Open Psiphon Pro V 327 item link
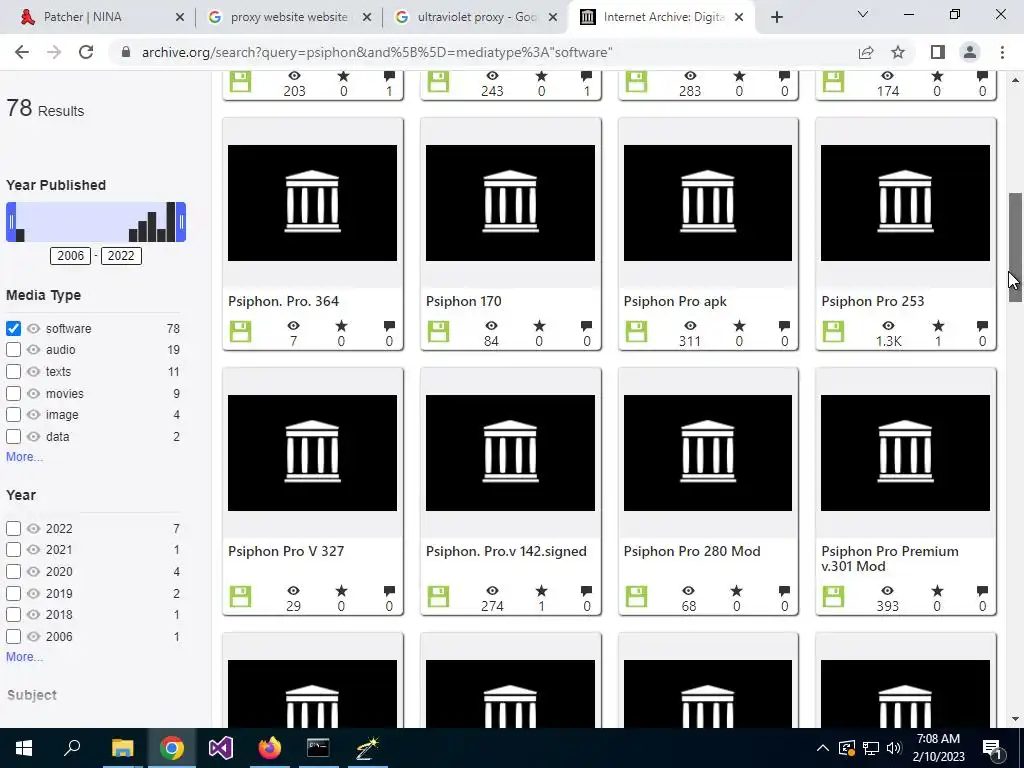Image resolution: width=1024 pixels, height=768 pixels. [286, 551]
